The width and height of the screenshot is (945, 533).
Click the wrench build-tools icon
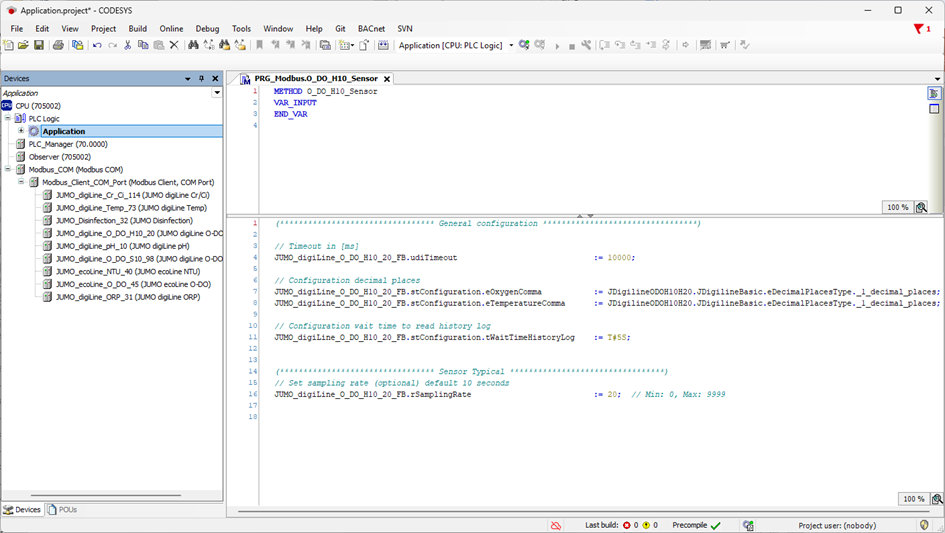coord(586,45)
